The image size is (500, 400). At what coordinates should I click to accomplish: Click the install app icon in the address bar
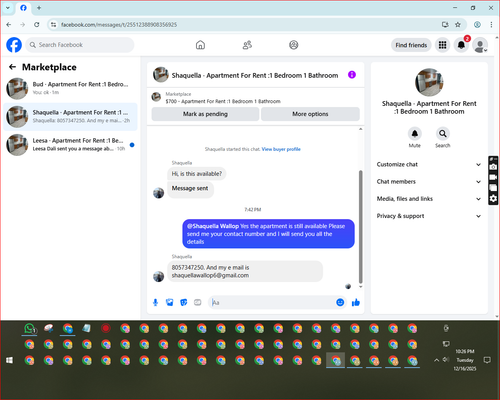(445, 24)
